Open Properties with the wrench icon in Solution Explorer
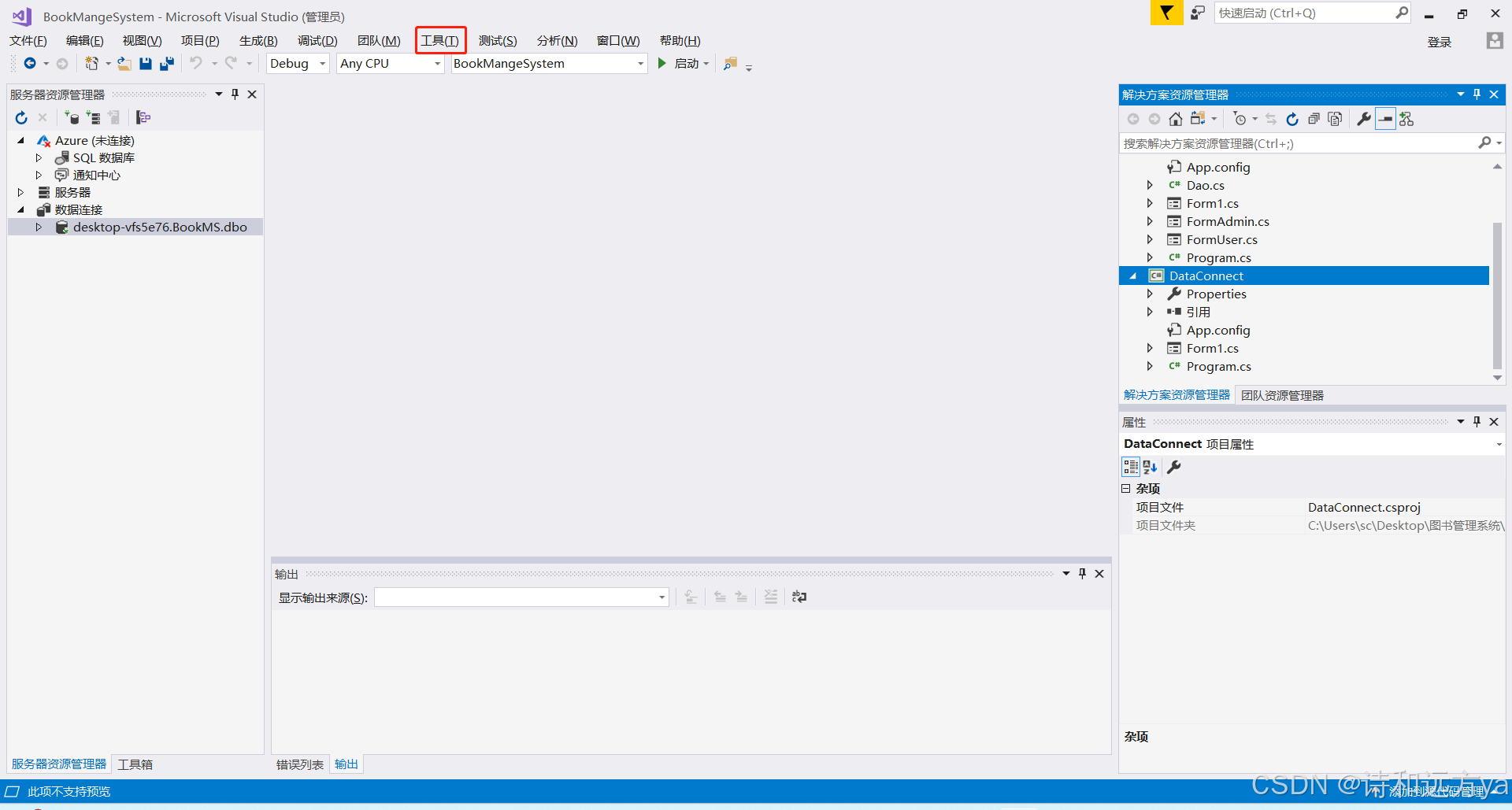 pyautogui.click(x=1364, y=119)
